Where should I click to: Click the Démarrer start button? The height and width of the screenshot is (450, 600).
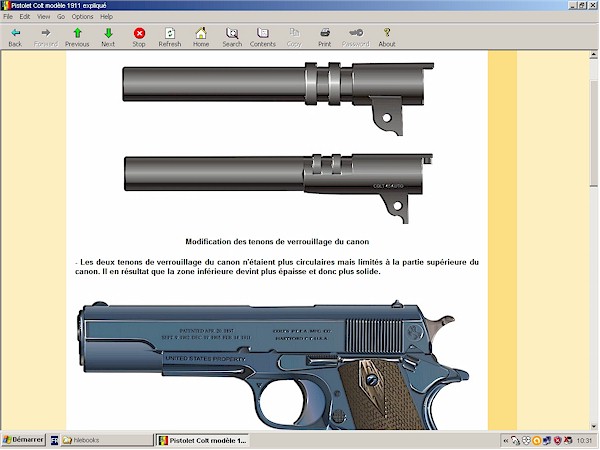pyautogui.click(x=24, y=440)
